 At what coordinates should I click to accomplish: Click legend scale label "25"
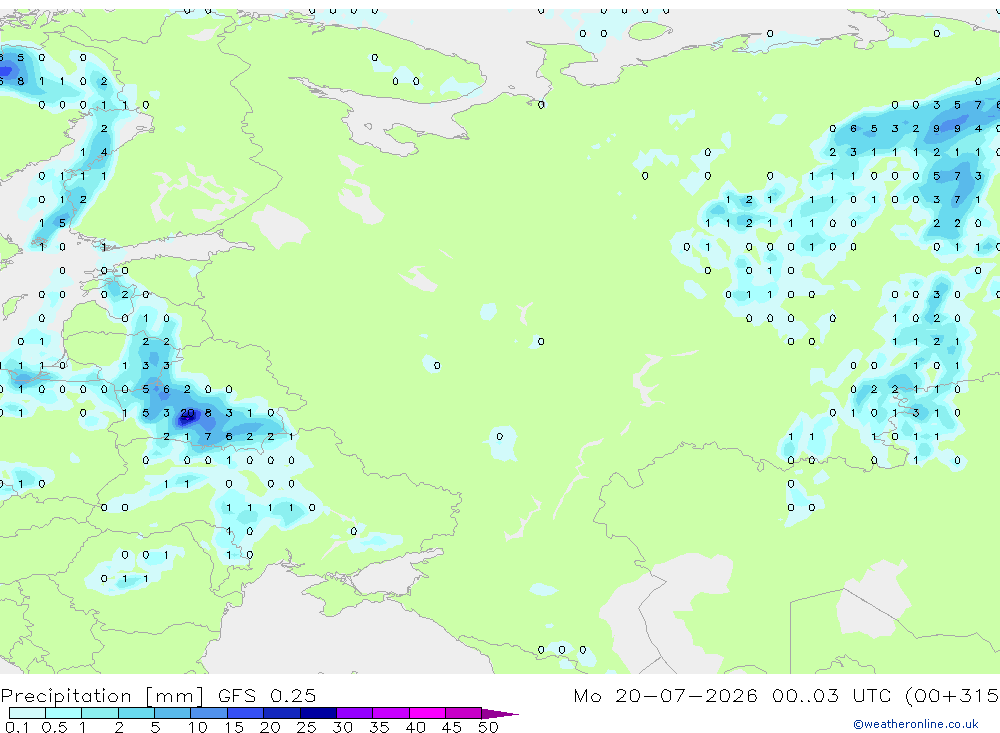[306, 727]
